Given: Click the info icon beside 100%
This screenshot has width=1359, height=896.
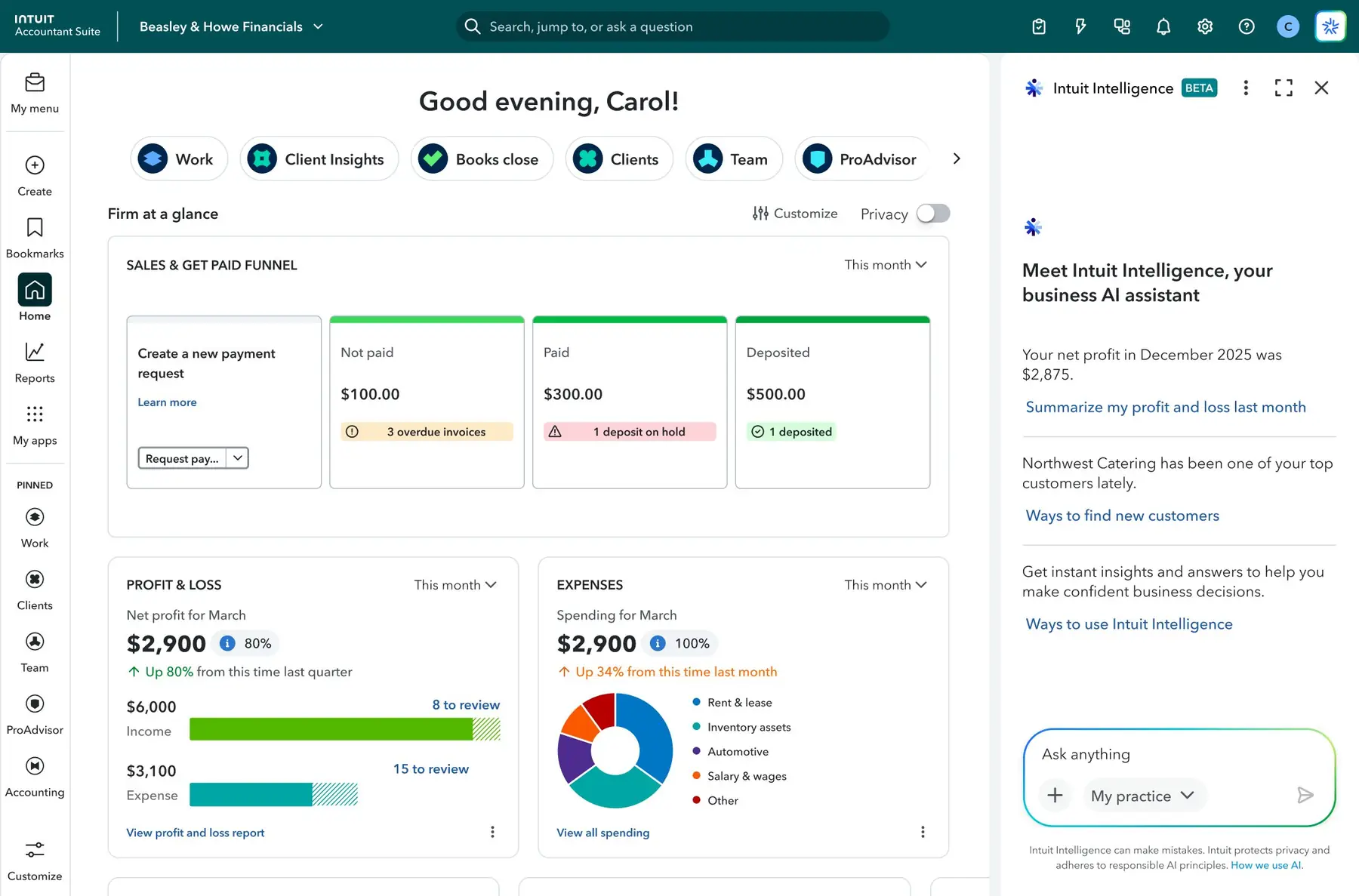Looking at the screenshot, I should [x=658, y=643].
